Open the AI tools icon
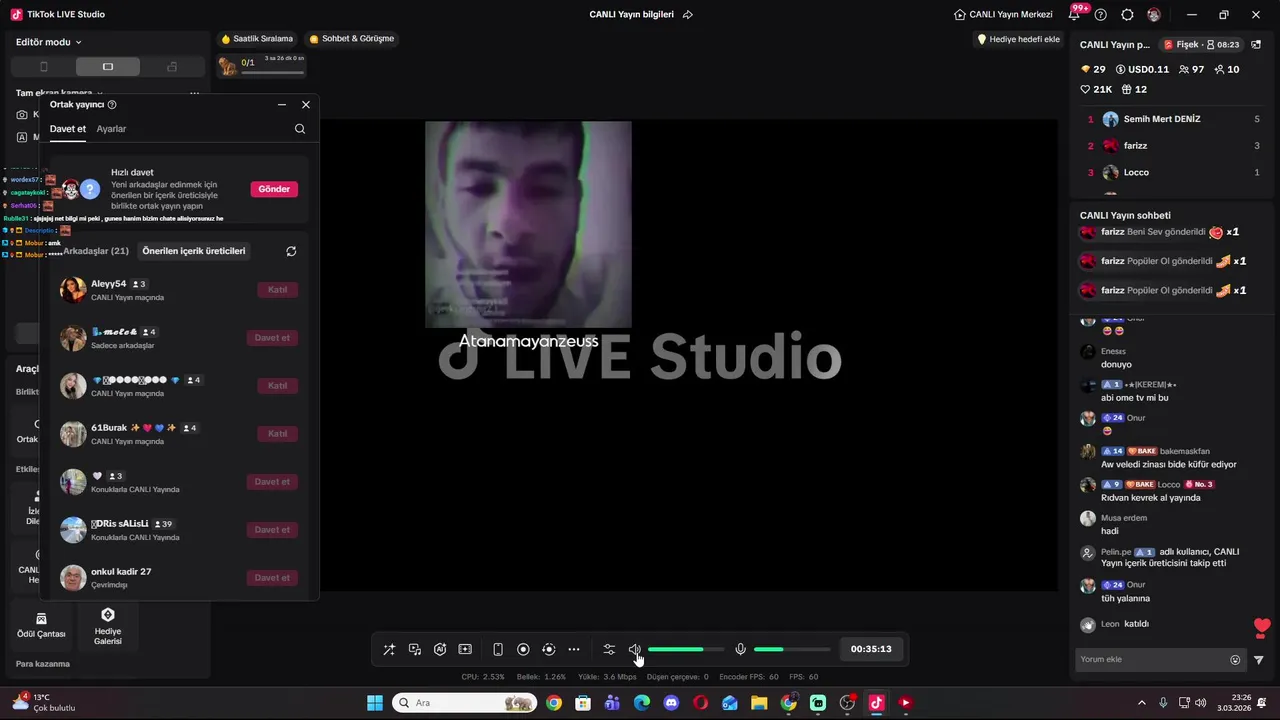The image size is (1280, 720). [440, 649]
